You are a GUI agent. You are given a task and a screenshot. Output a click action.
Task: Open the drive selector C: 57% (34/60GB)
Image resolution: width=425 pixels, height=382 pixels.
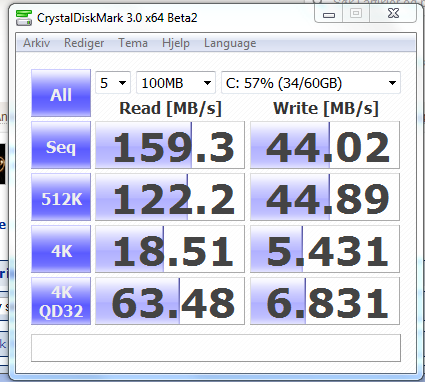pos(311,83)
